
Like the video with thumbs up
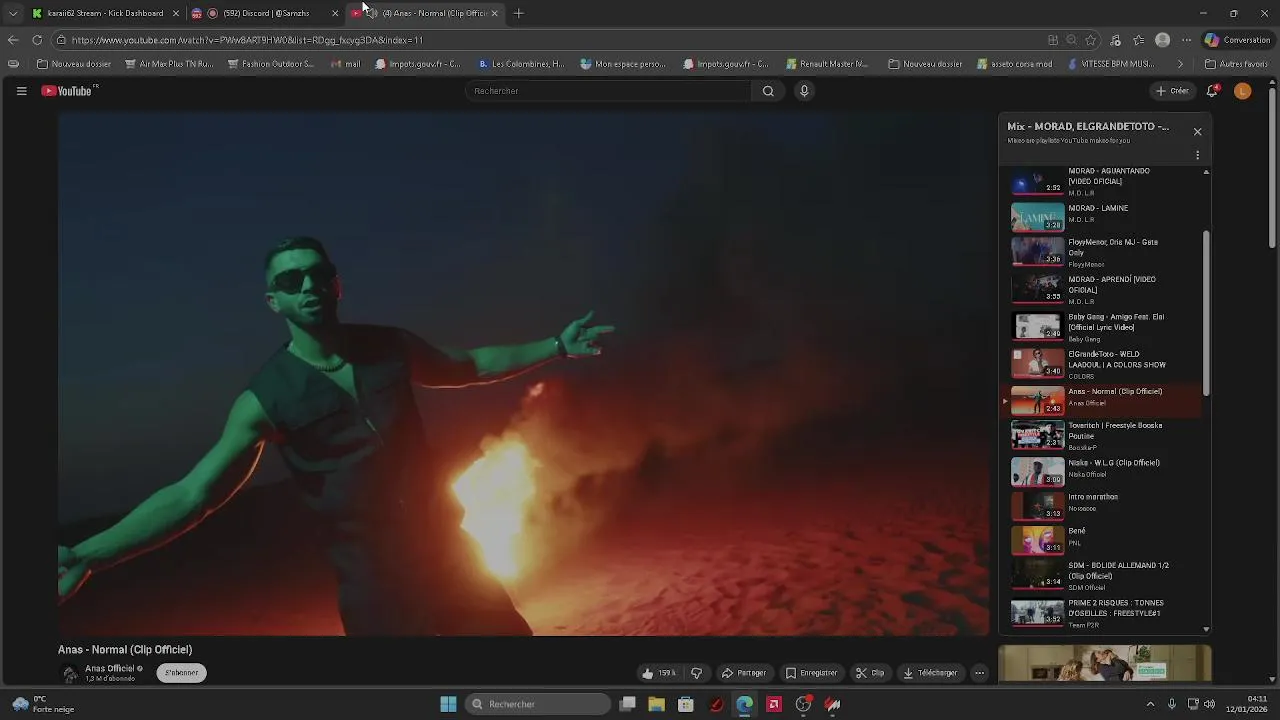[x=659, y=673]
